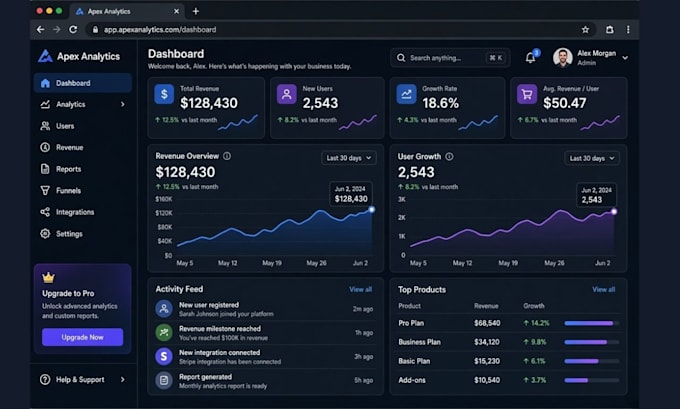Click the Business Plan growth progress bar
This screenshot has width=680, height=409.
(x=592, y=342)
